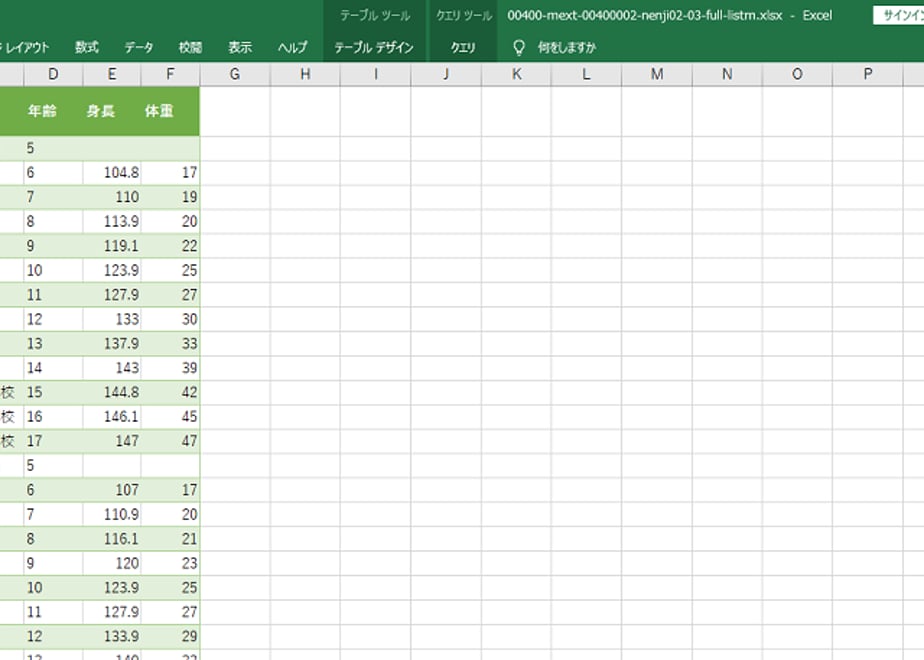Select column E header
This screenshot has height=660, width=924.
(x=111, y=74)
